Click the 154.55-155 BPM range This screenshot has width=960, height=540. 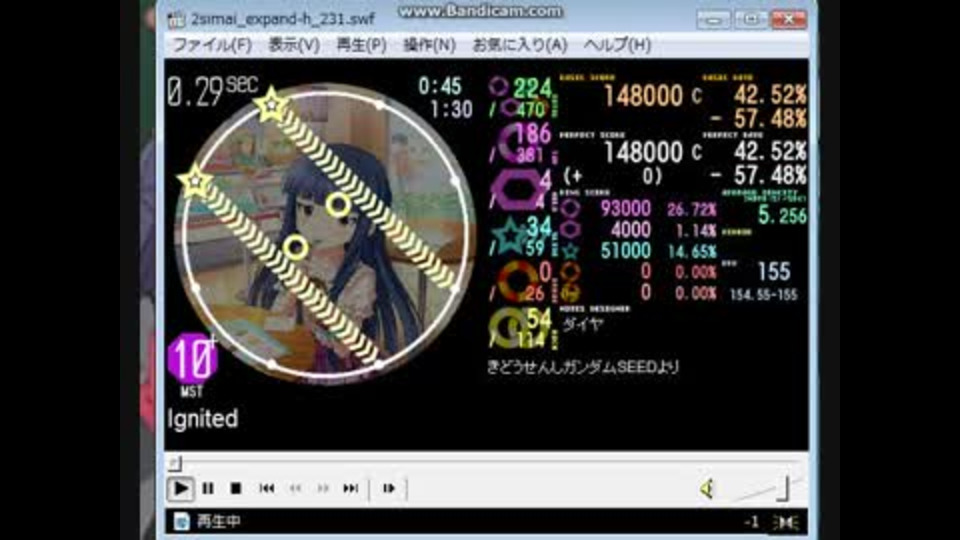(763, 295)
